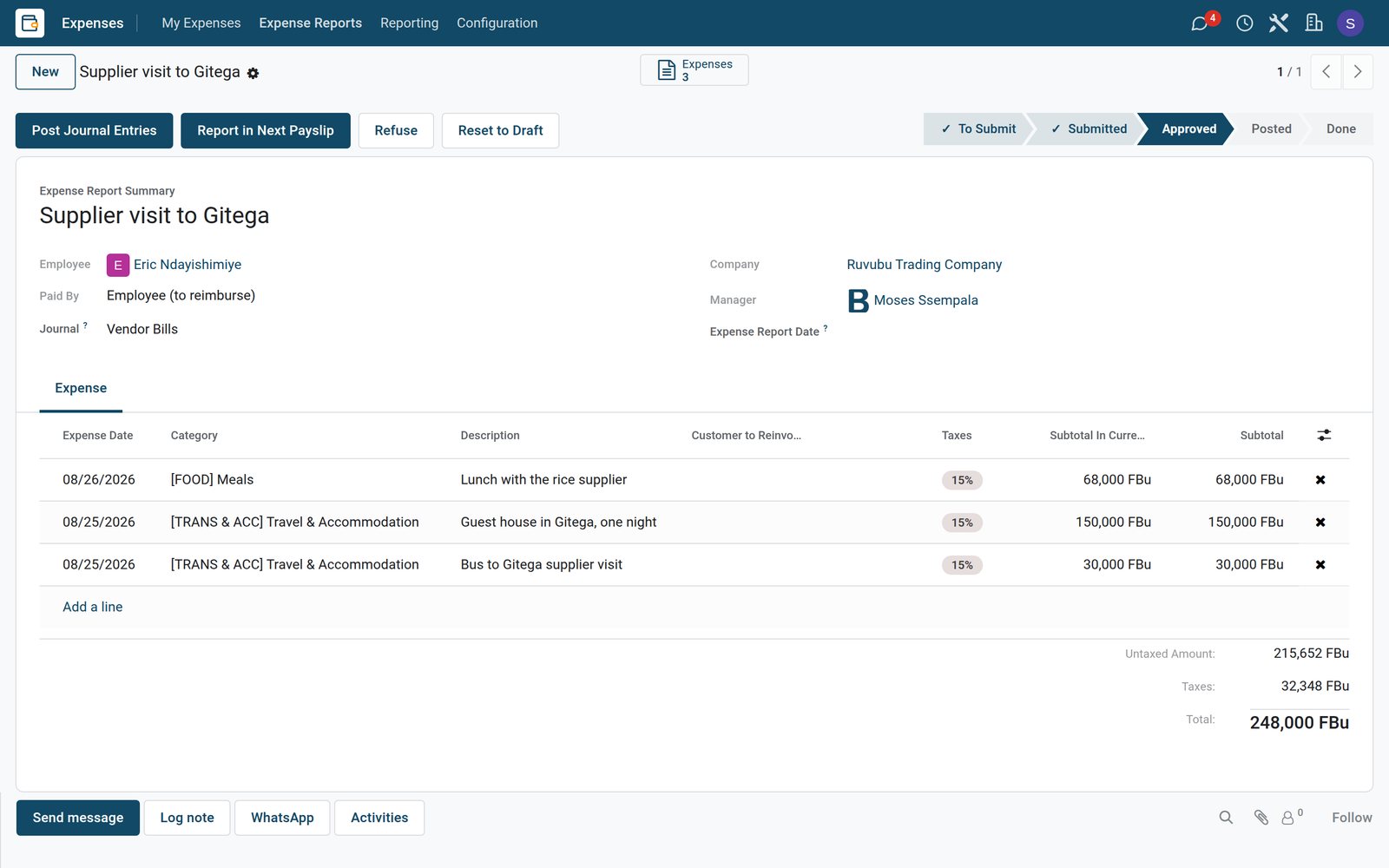Go to the next record arrow
The height and width of the screenshot is (868, 1389).
[1358, 72]
